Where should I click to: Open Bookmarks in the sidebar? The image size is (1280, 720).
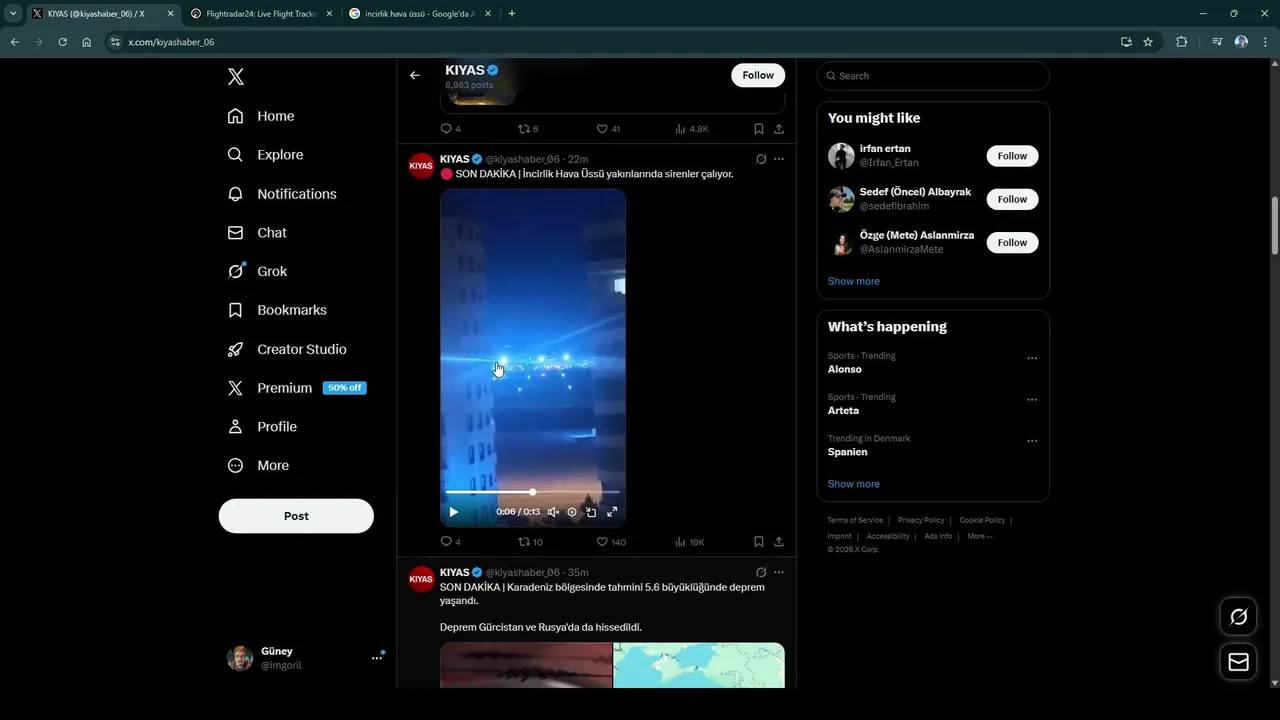point(277,310)
